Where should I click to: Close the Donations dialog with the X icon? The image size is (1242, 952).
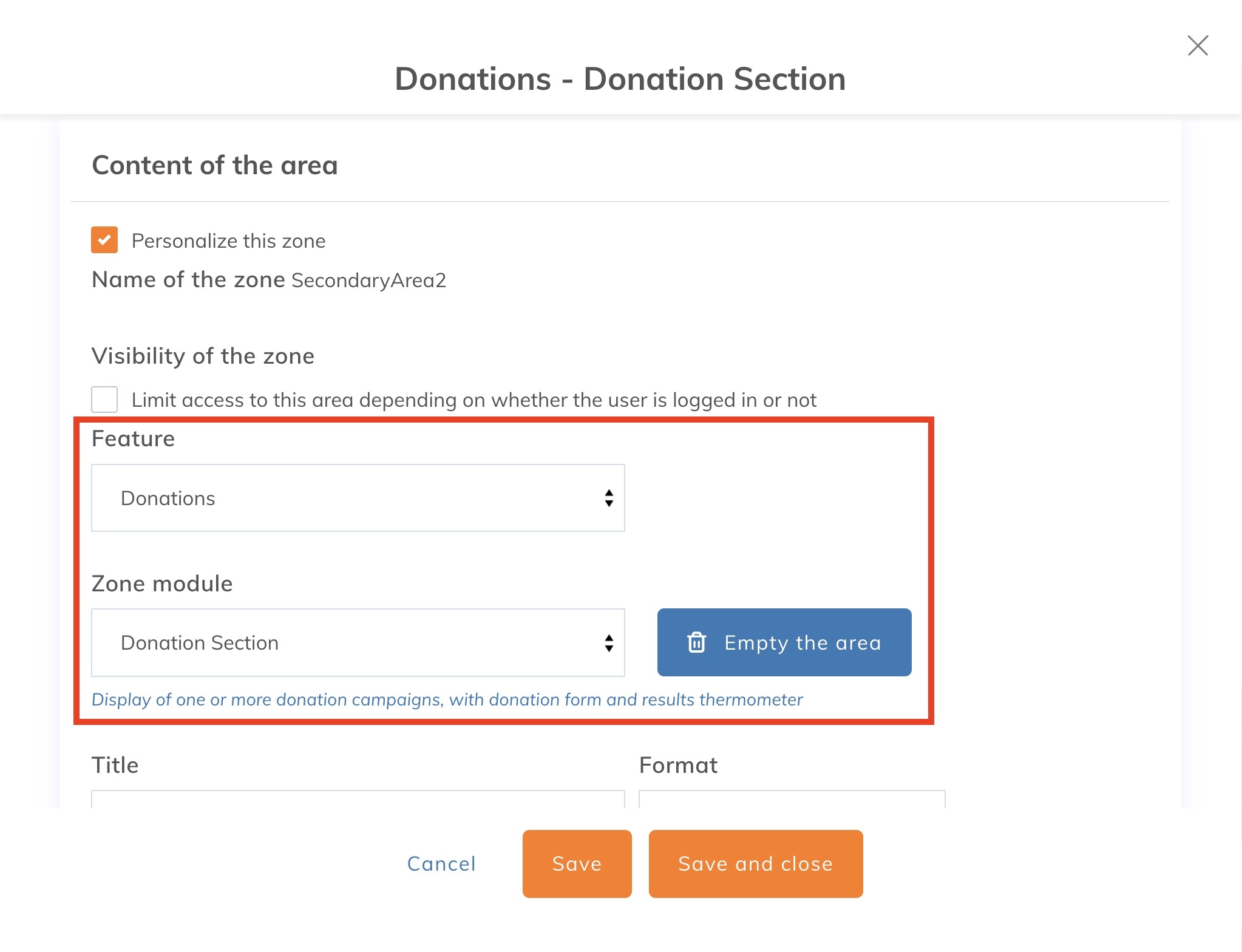pyautogui.click(x=1197, y=46)
